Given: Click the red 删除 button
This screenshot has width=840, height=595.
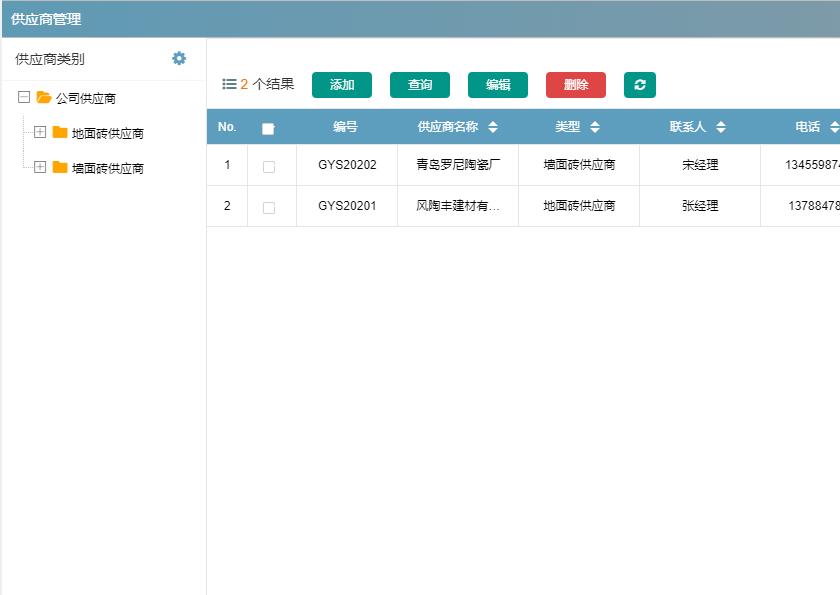Looking at the screenshot, I should 577,84.
